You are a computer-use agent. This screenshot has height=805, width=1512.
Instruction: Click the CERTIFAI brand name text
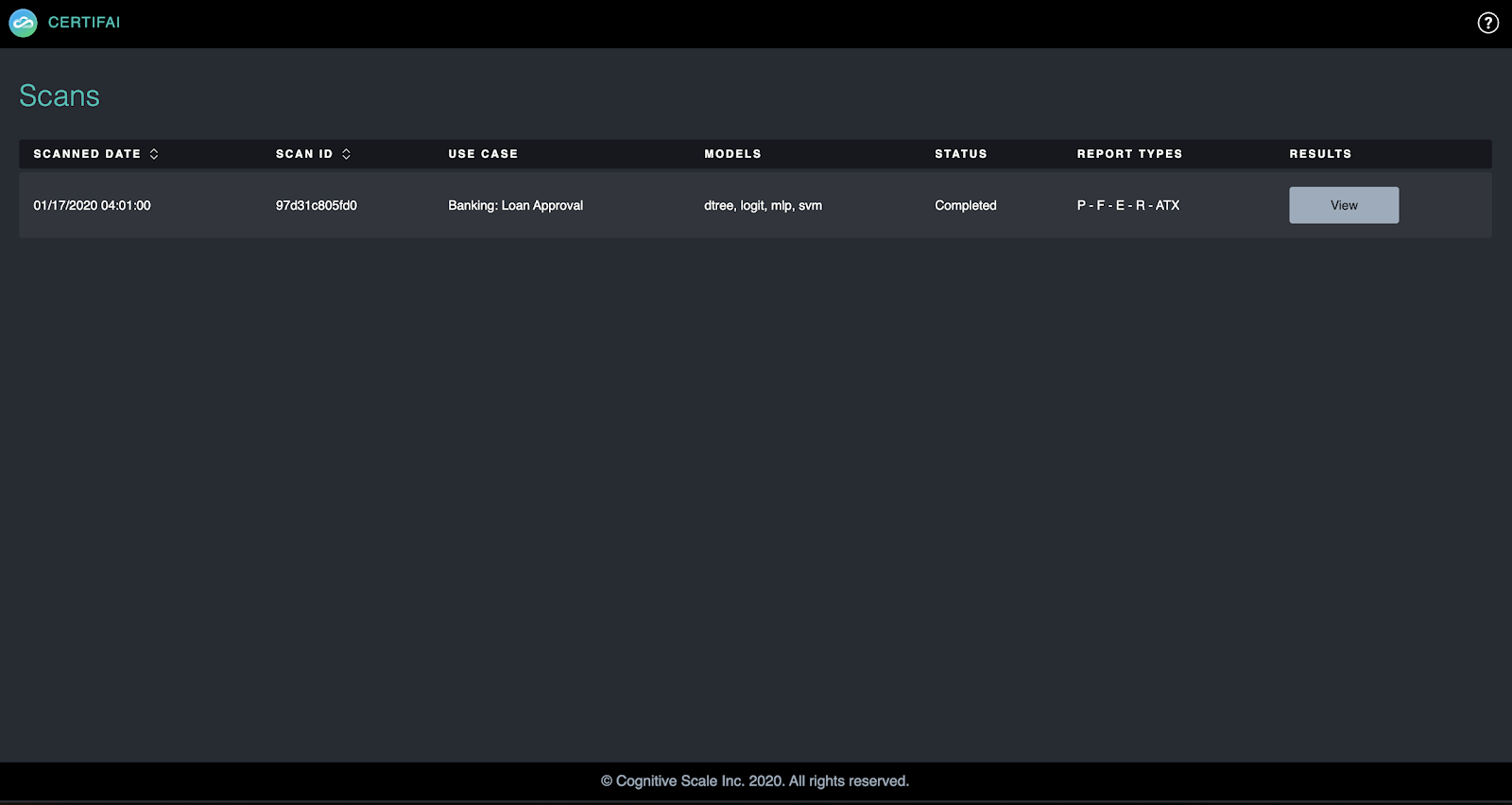click(84, 23)
